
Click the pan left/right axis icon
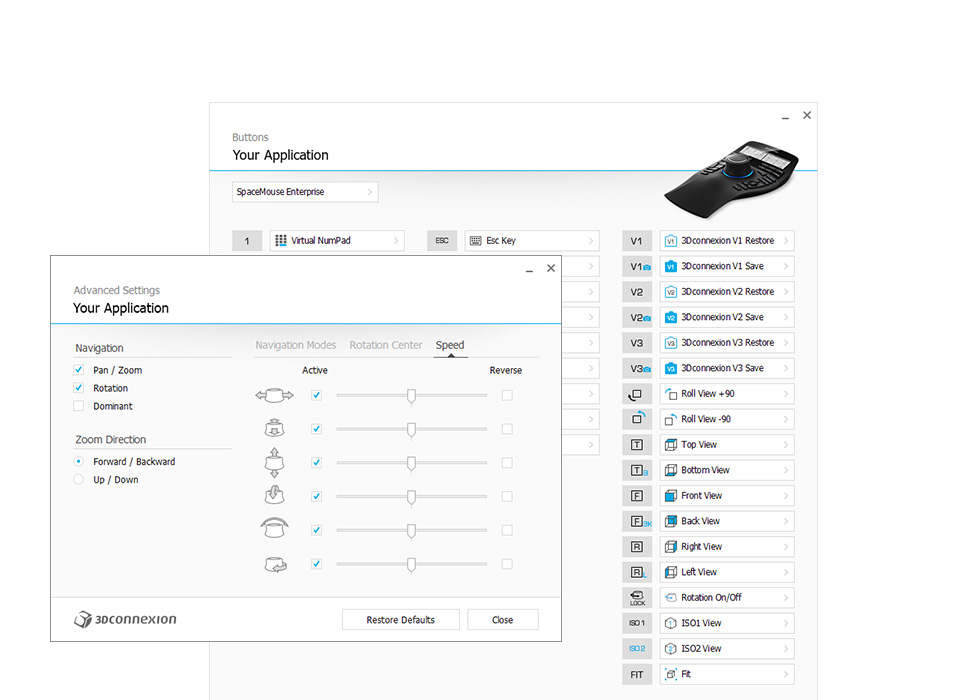coord(274,396)
